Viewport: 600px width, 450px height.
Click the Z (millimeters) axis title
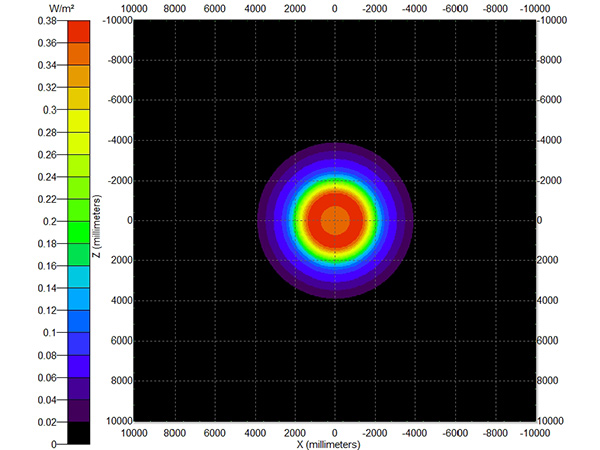pos(97,226)
